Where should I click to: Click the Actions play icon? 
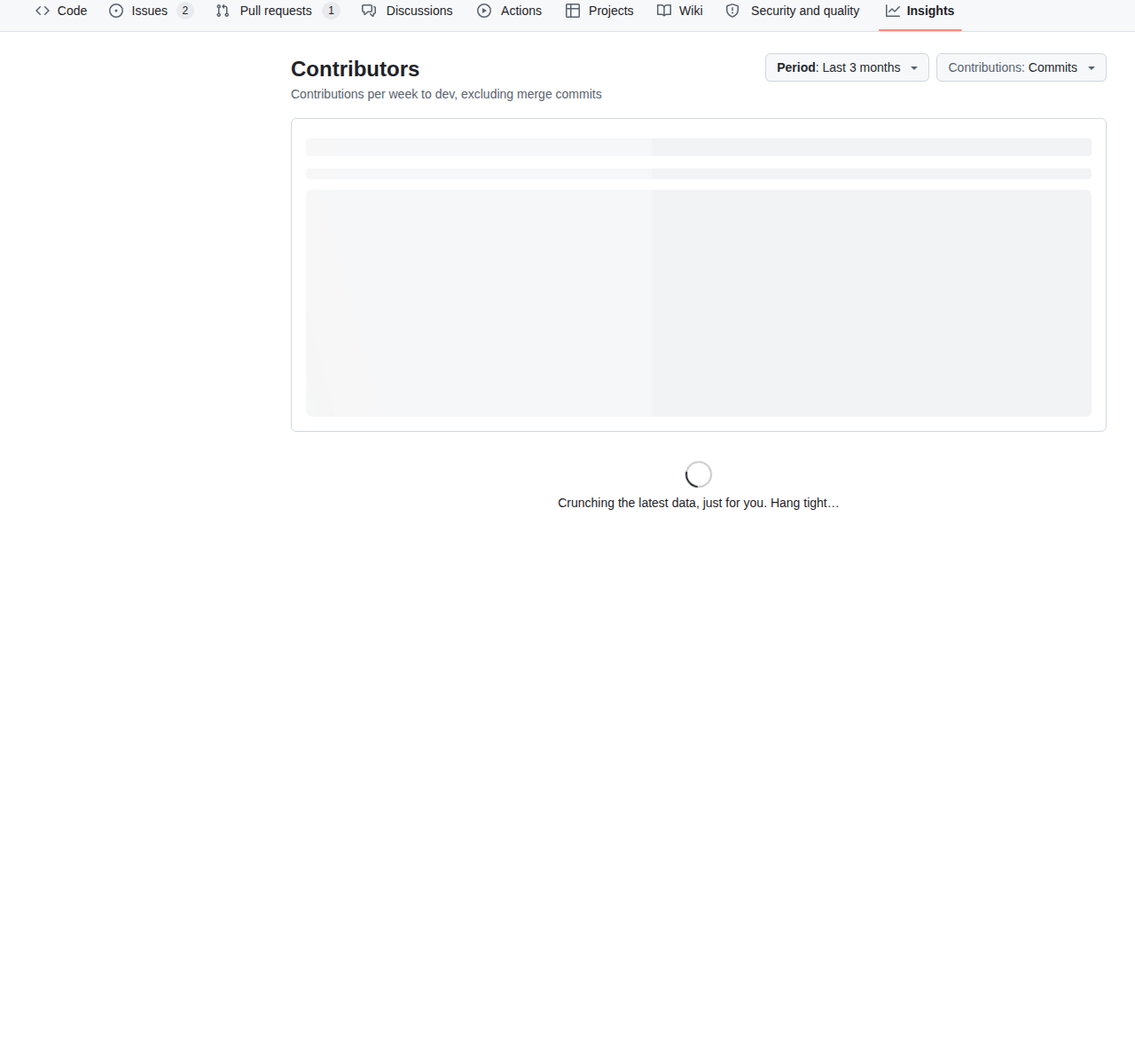484,11
